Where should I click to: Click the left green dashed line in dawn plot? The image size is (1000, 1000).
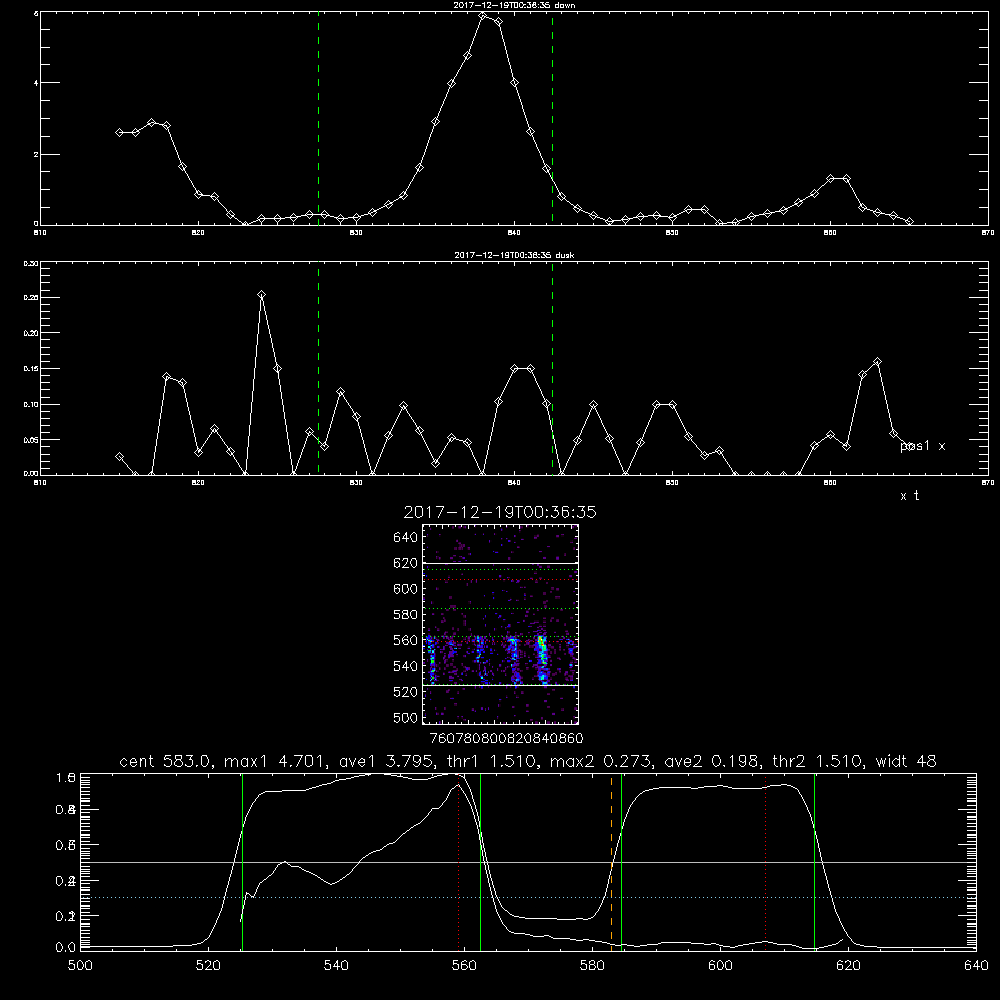[318, 118]
